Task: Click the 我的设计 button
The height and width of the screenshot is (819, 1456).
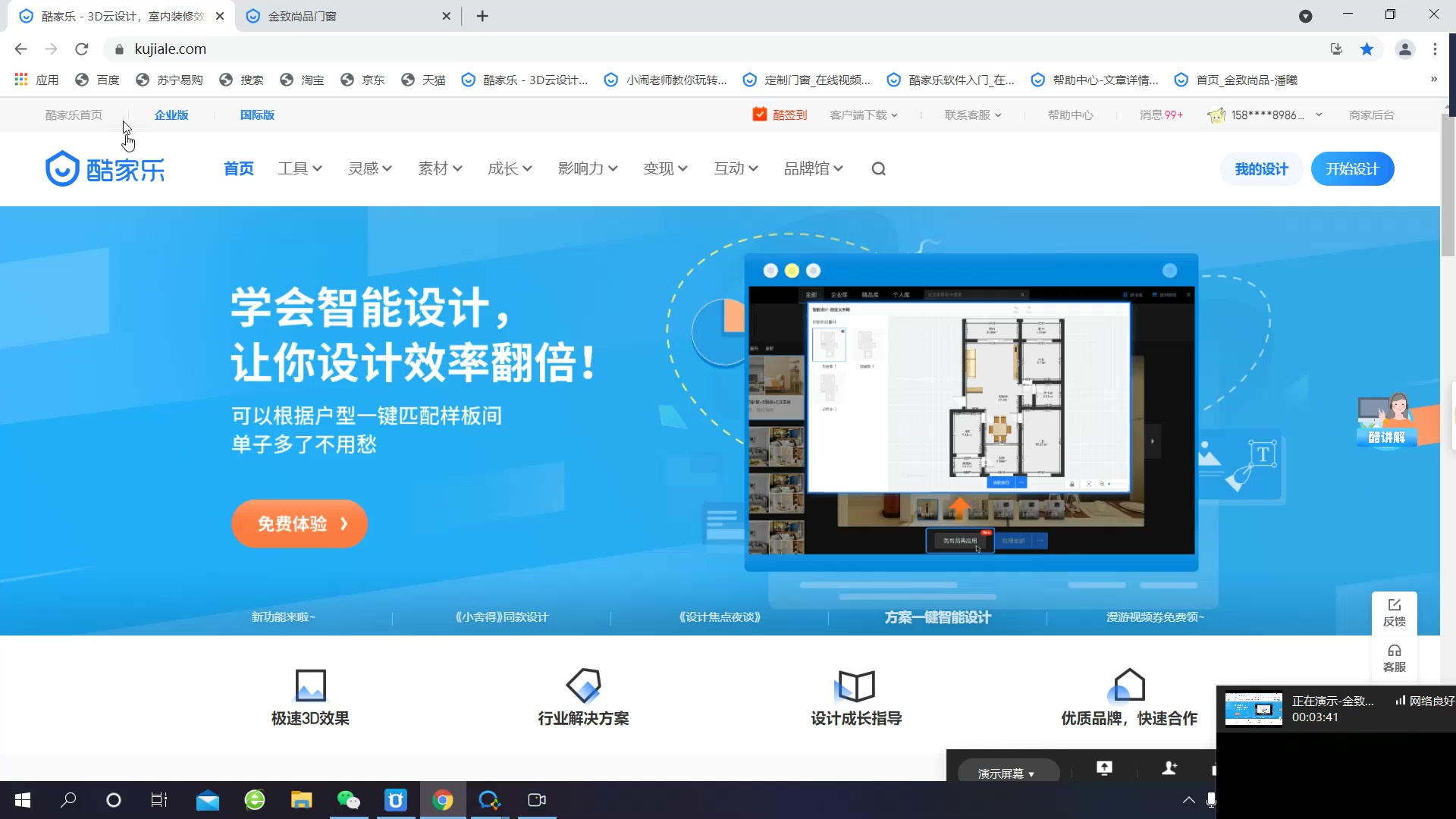Action: pyautogui.click(x=1261, y=169)
